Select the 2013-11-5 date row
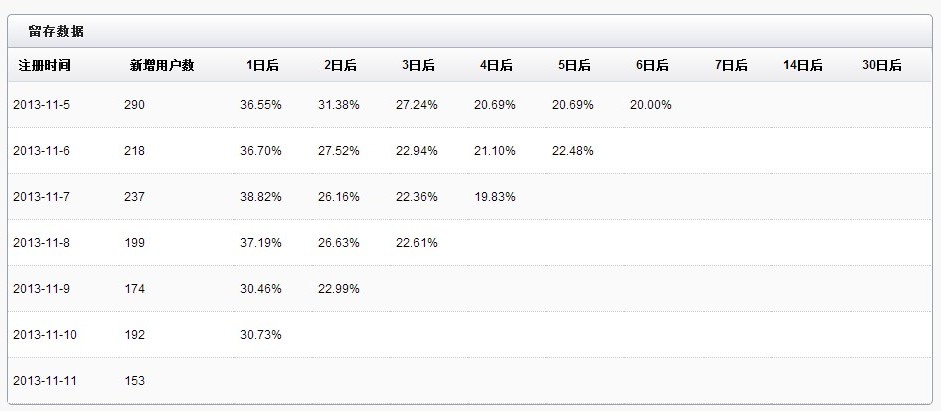Screen dimensions: 941x411 tap(39, 105)
